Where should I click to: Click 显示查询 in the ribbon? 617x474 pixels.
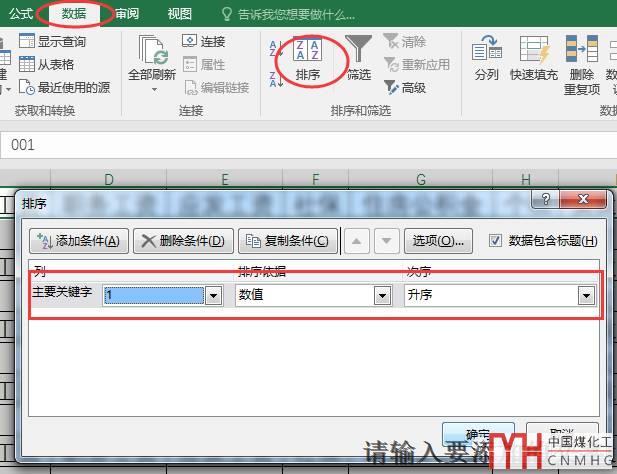[52, 41]
